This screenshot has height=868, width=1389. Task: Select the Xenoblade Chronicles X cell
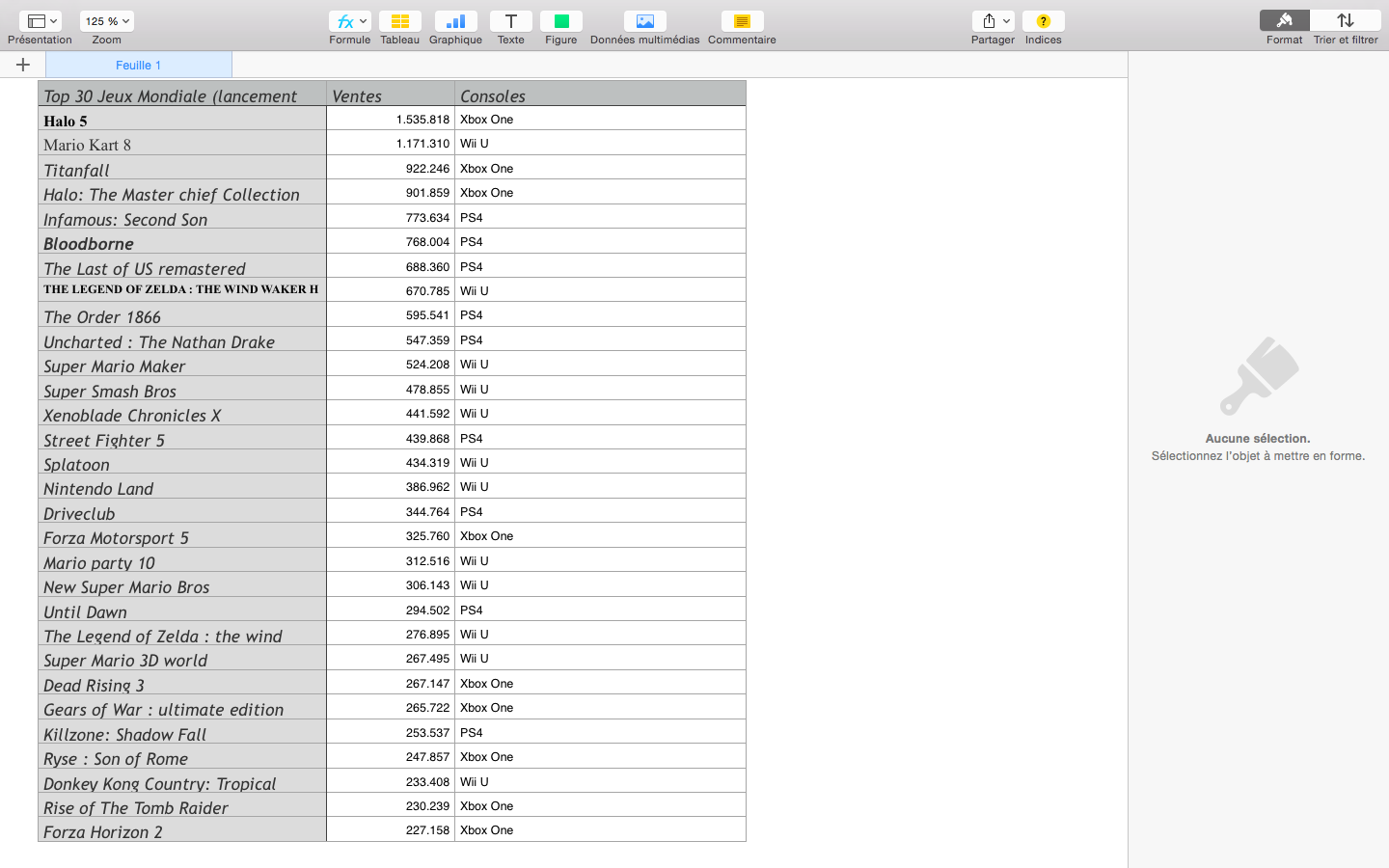pos(182,413)
